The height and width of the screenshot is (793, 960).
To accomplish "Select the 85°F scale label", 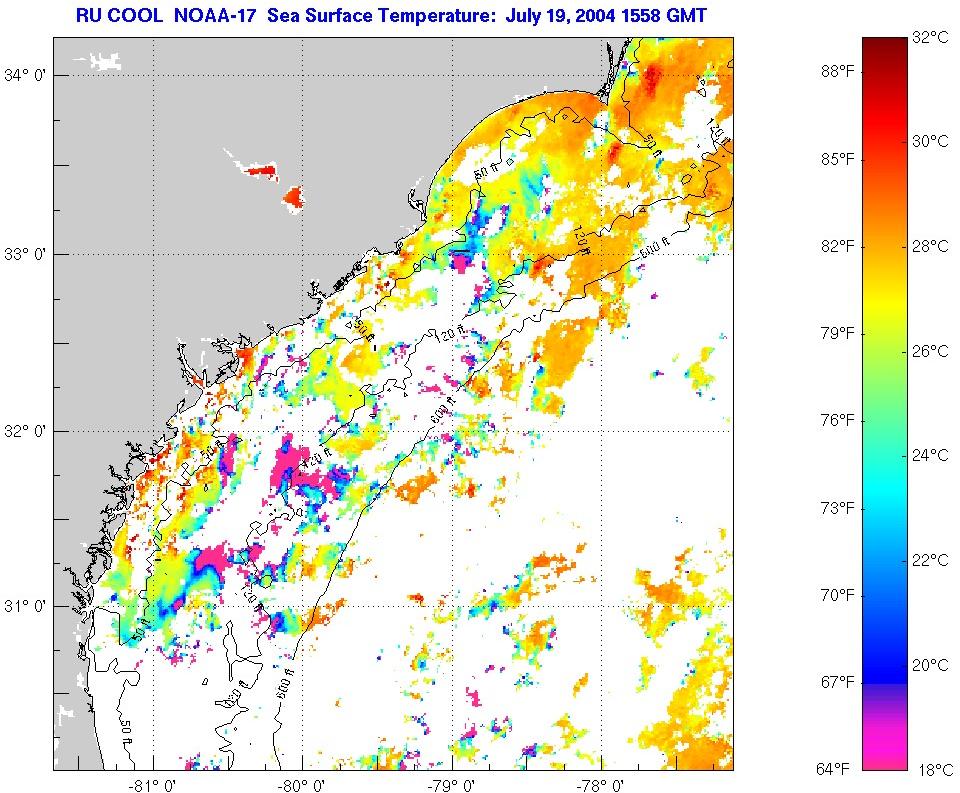I will tap(838, 159).
